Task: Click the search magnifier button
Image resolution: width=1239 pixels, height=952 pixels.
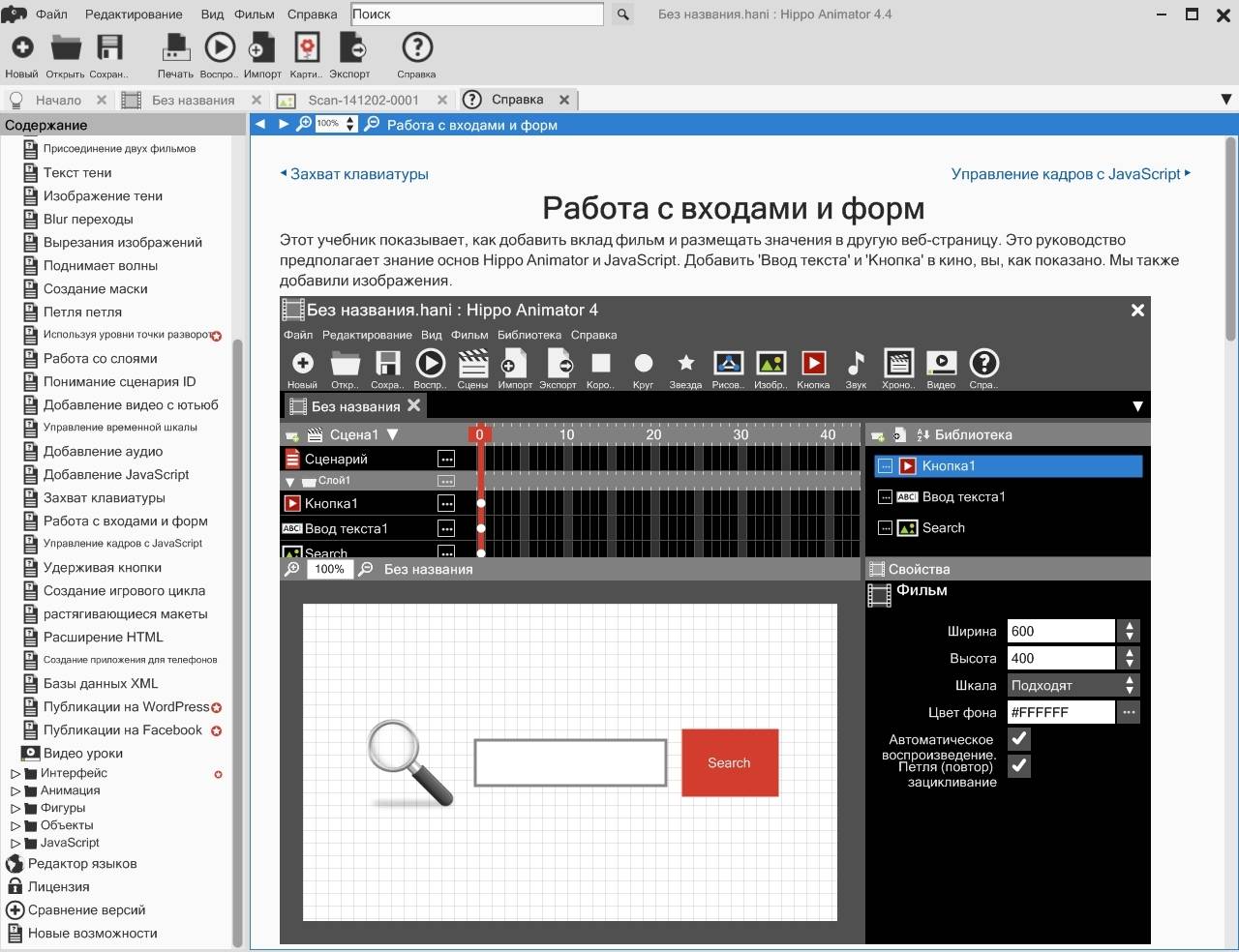Action: click(622, 15)
